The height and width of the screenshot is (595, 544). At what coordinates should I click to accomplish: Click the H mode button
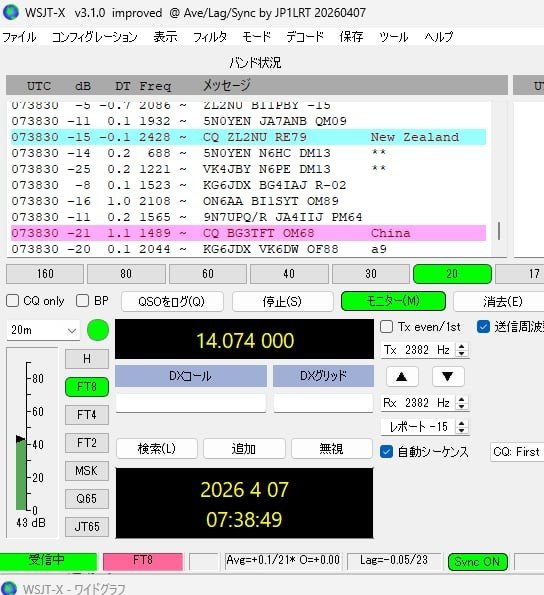click(x=87, y=359)
